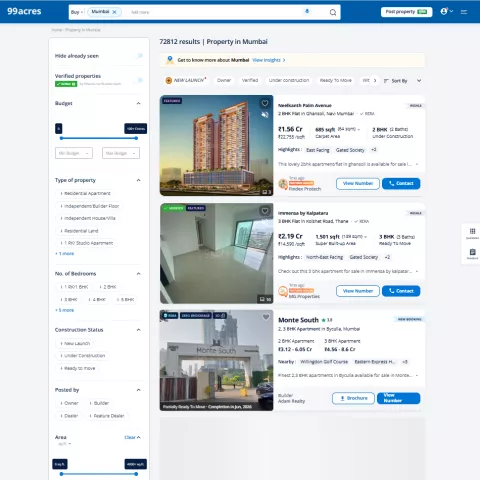Collapse the Type of property section
Viewport: 480px width, 480px height.
[139, 180]
